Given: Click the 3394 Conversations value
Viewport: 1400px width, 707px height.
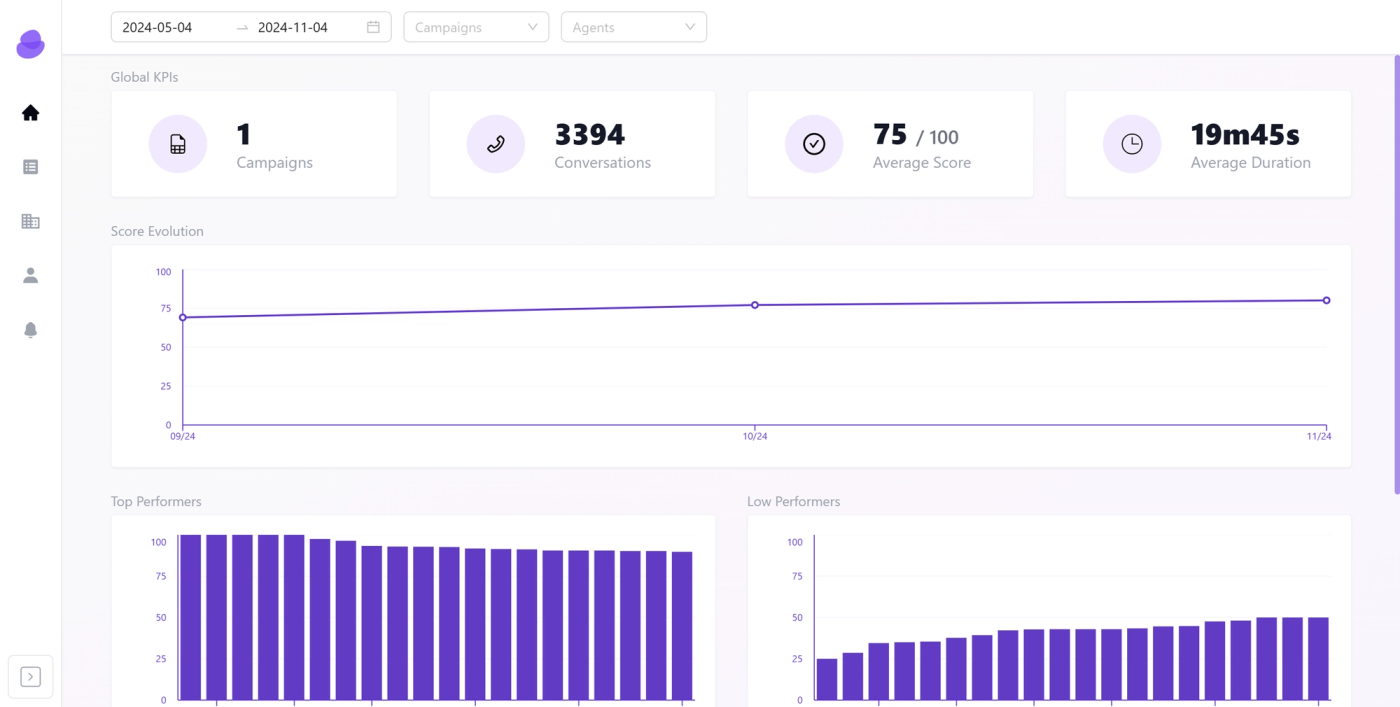Looking at the screenshot, I should coord(590,134).
